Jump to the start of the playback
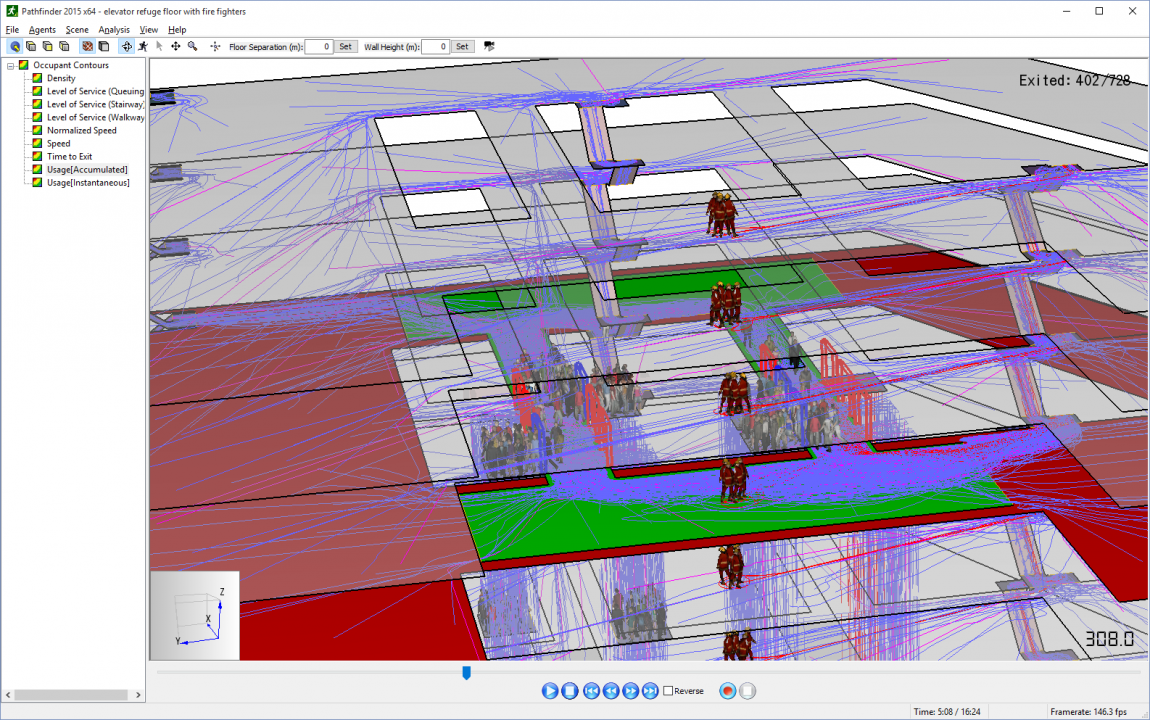 (x=590, y=691)
